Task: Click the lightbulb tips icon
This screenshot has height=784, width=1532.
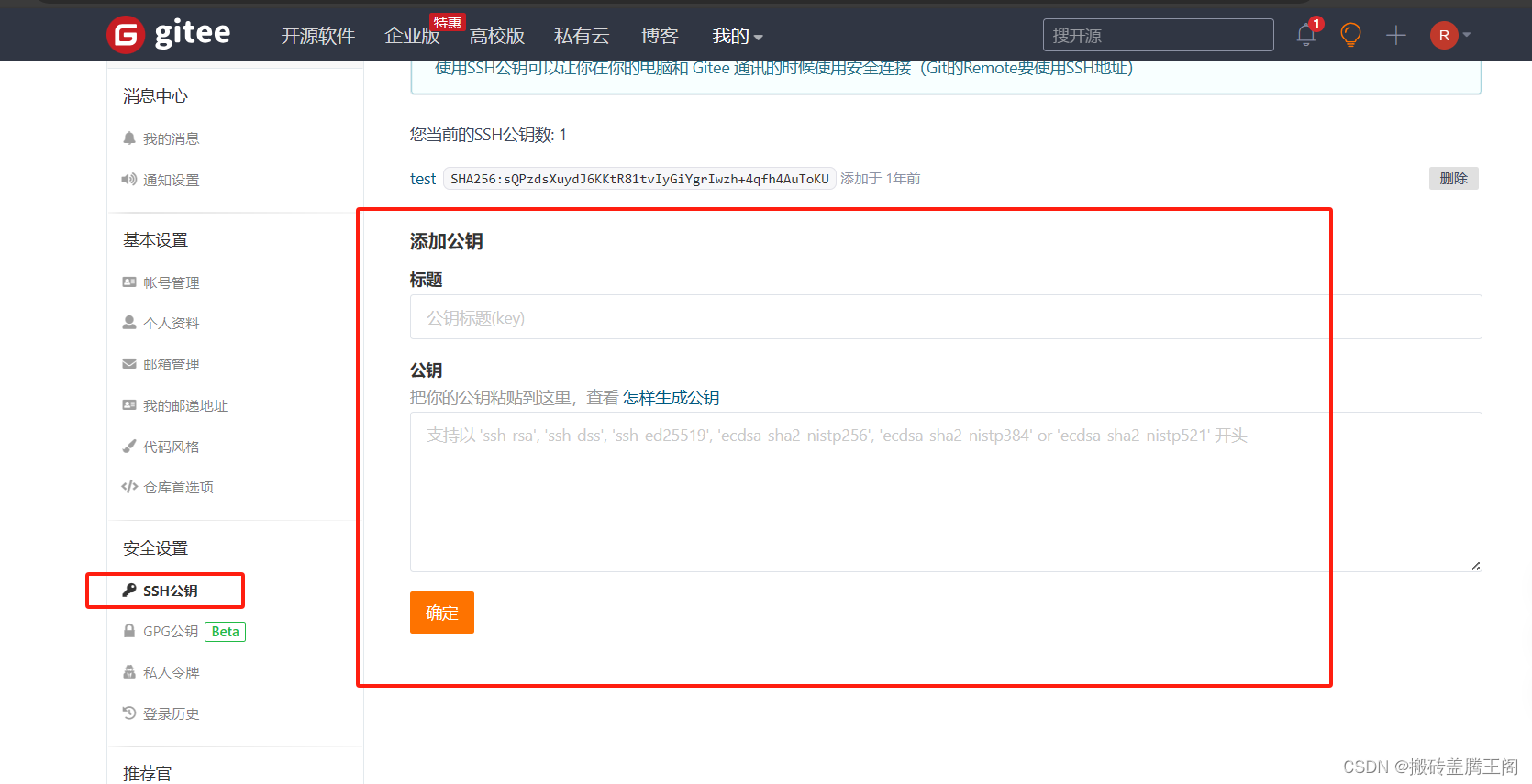Action: click(x=1350, y=35)
